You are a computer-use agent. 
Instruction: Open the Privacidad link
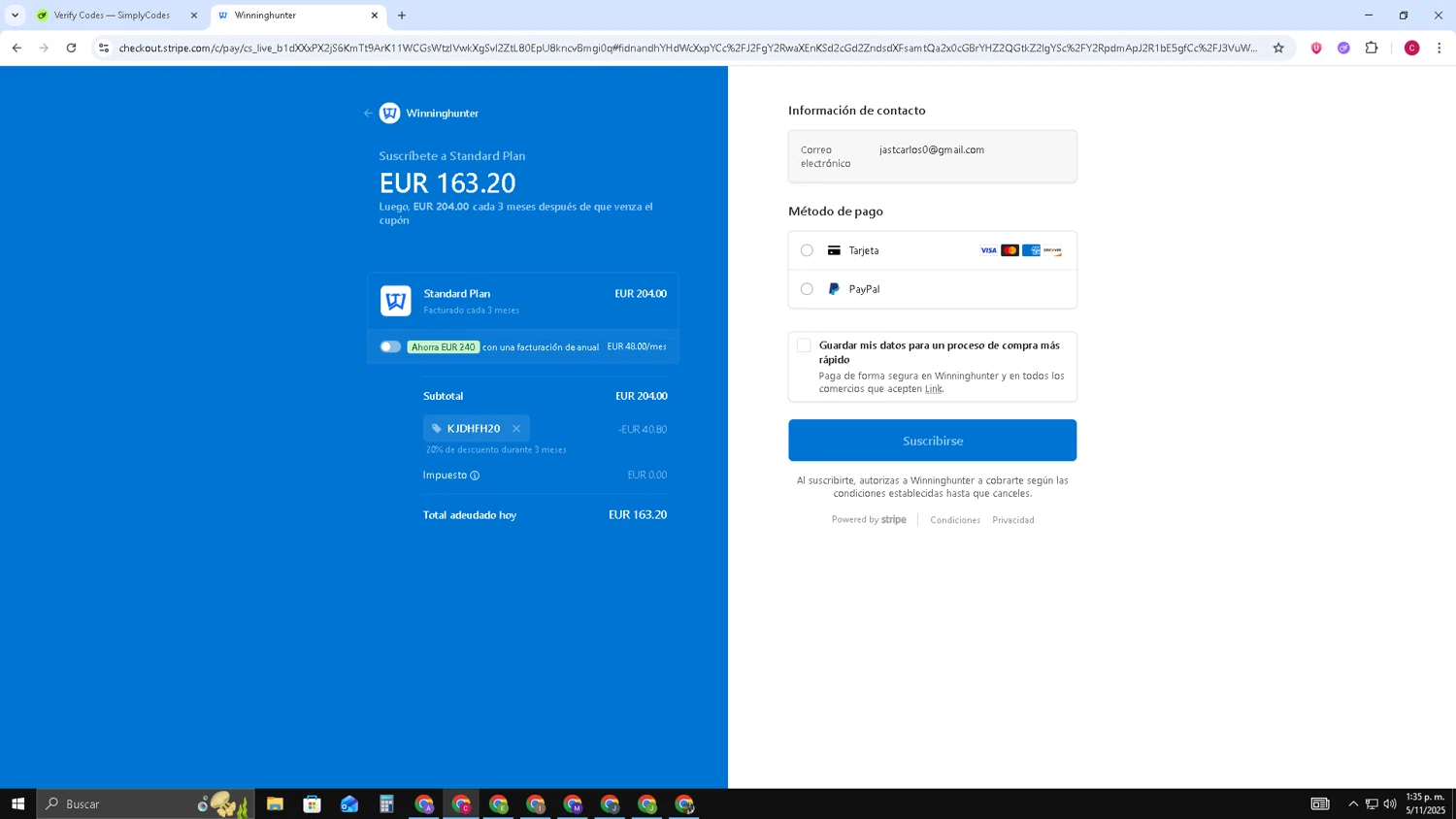[1013, 520]
